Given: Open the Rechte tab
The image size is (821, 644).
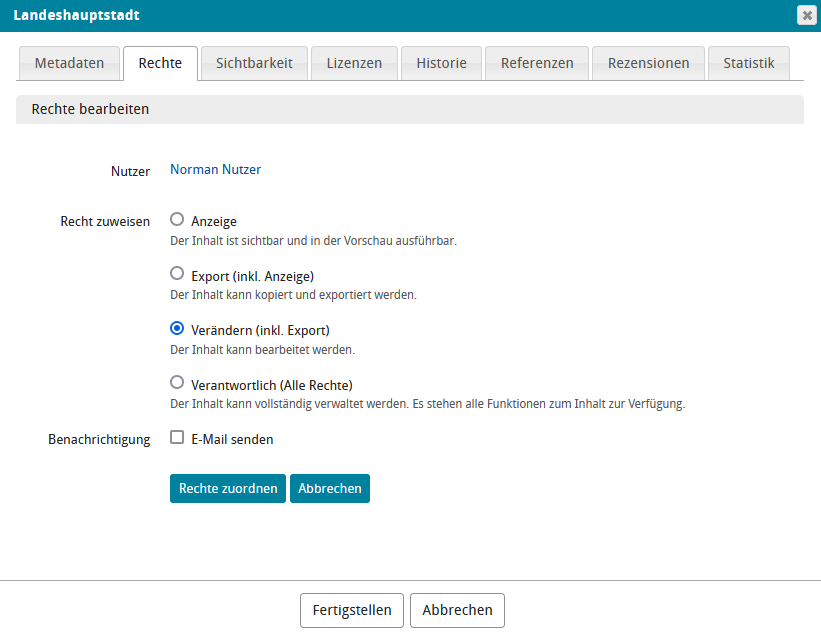Looking at the screenshot, I should click(x=160, y=63).
